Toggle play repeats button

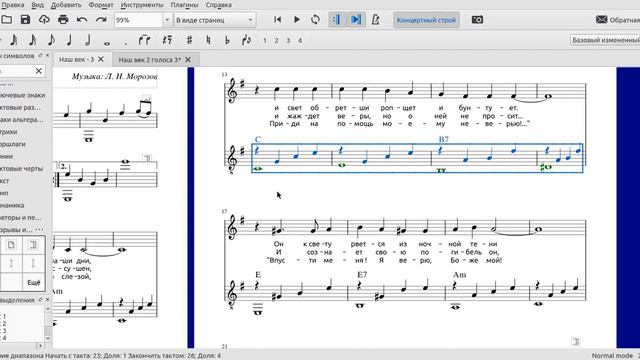[336, 20]
